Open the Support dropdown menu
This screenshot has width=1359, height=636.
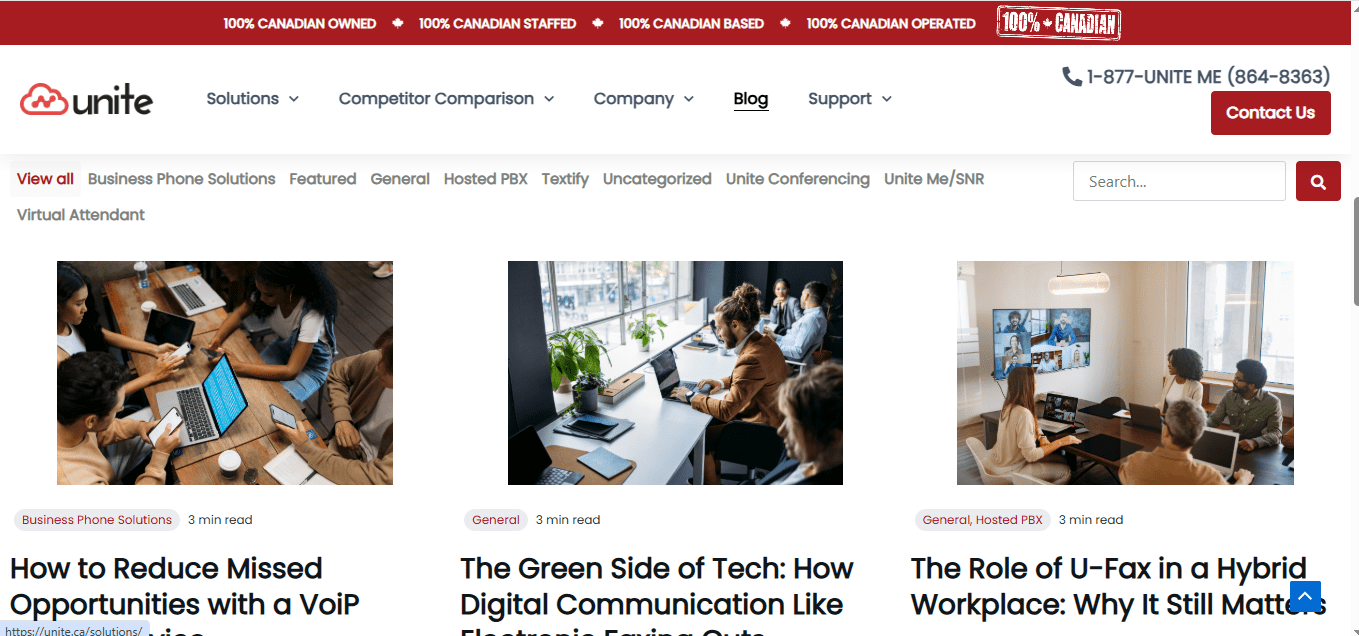[850, 98]
